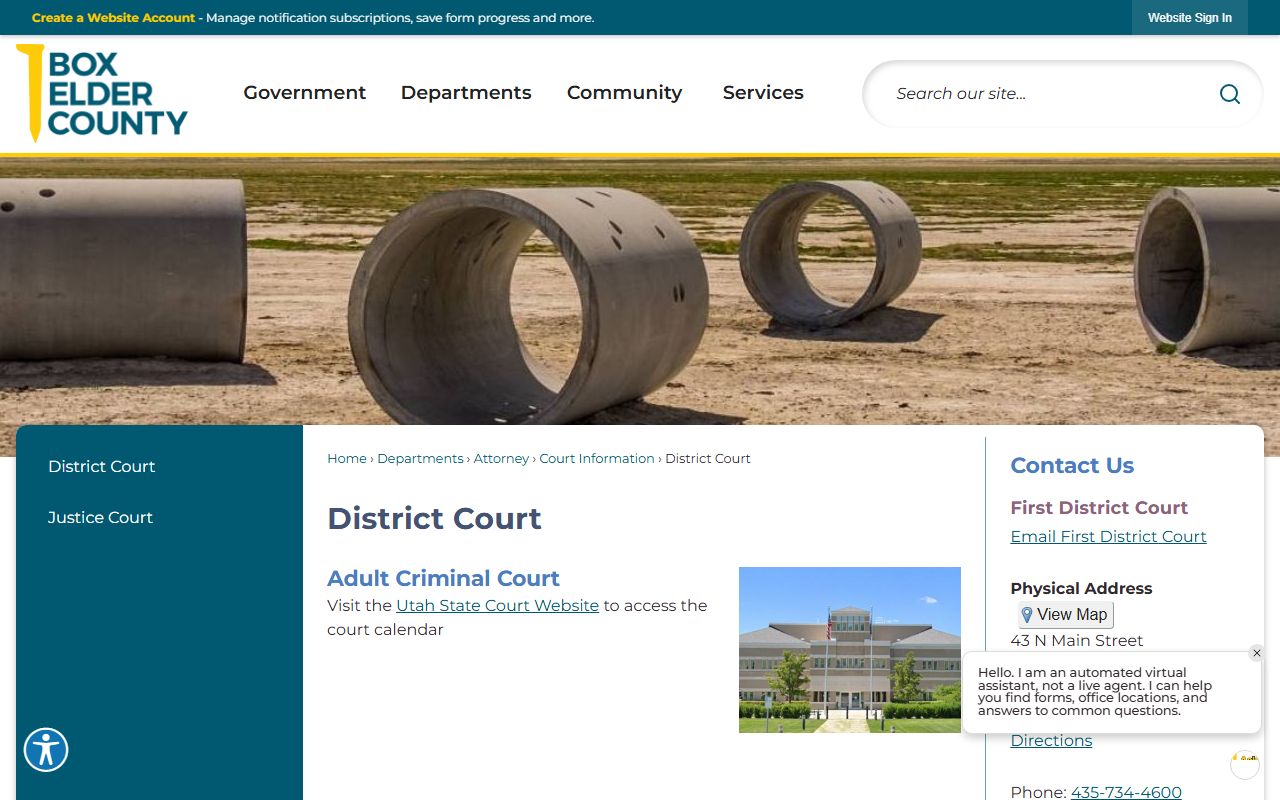Viewport: 1280px width, 800px height.
Task: Select District Court in sidebar
Action: click(x=102, y=467)
